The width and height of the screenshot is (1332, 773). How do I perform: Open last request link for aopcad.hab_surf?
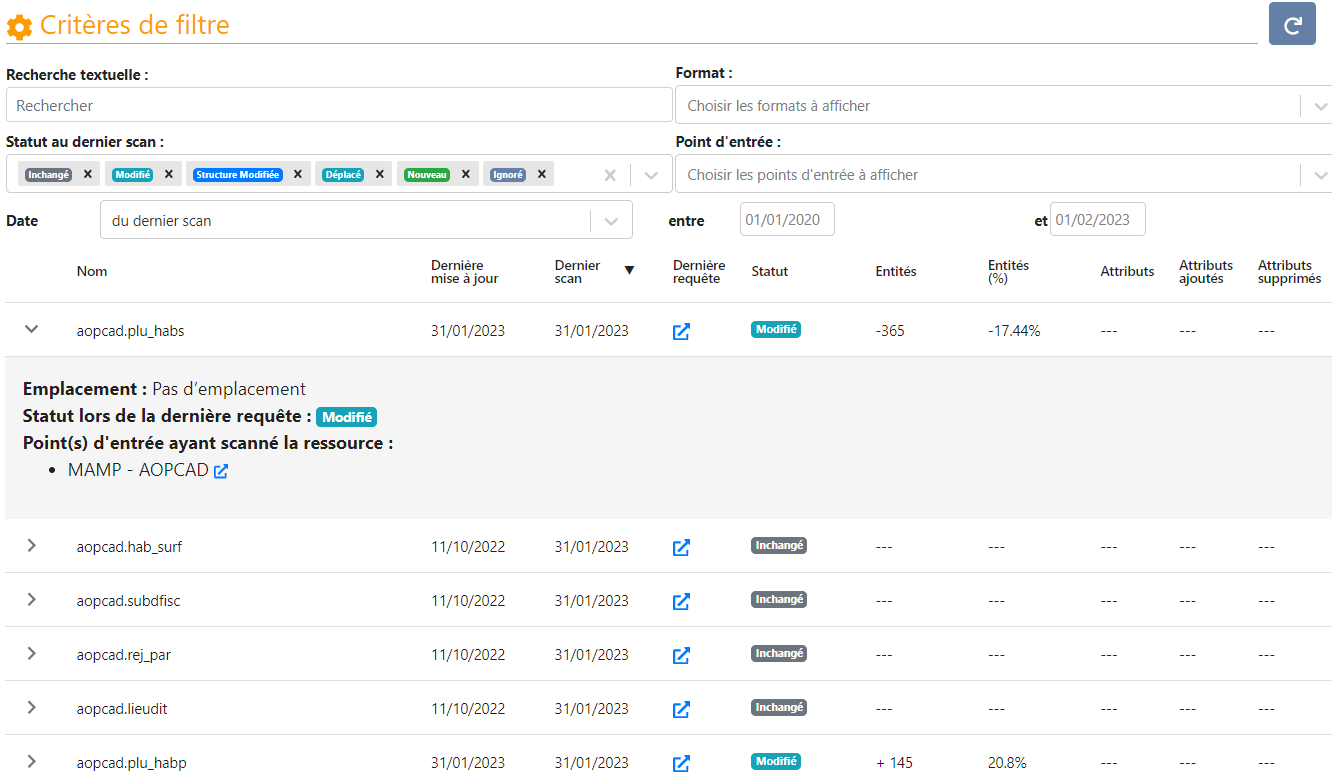681,547
